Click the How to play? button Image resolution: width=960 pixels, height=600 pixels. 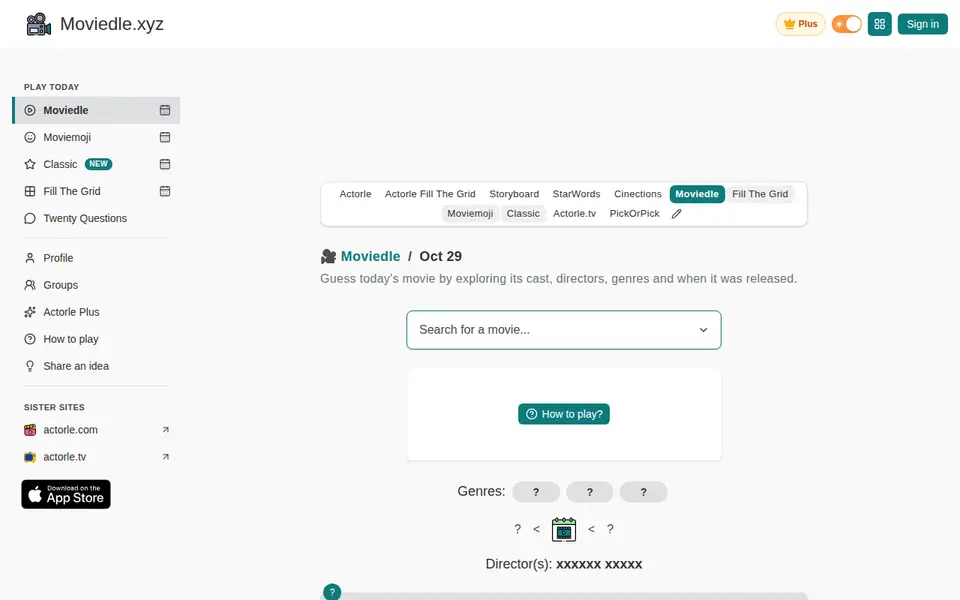pos(564,414)
